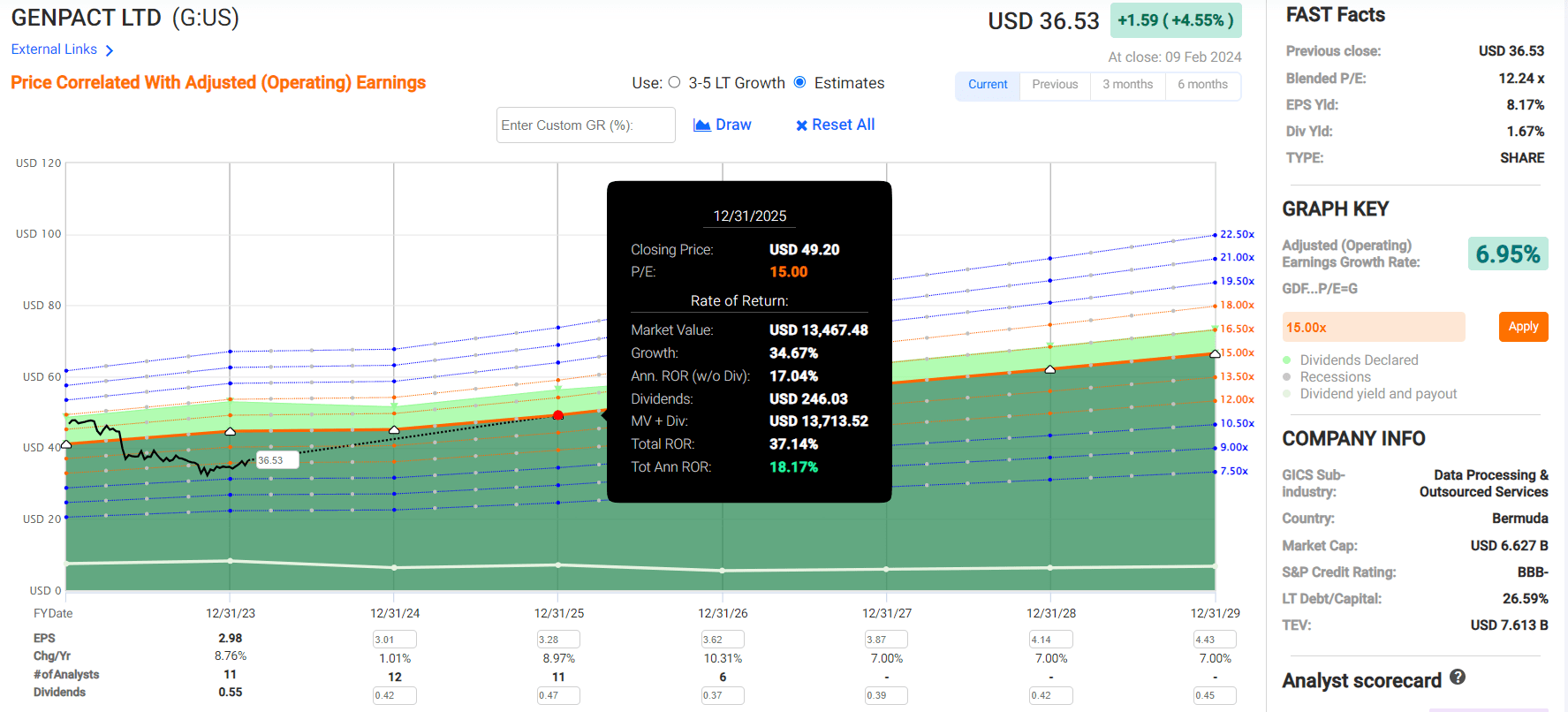Viewport: 1568px width, 712px height.
Task: Click the 12.00x P/E line label
Action: coord(1237,399)
